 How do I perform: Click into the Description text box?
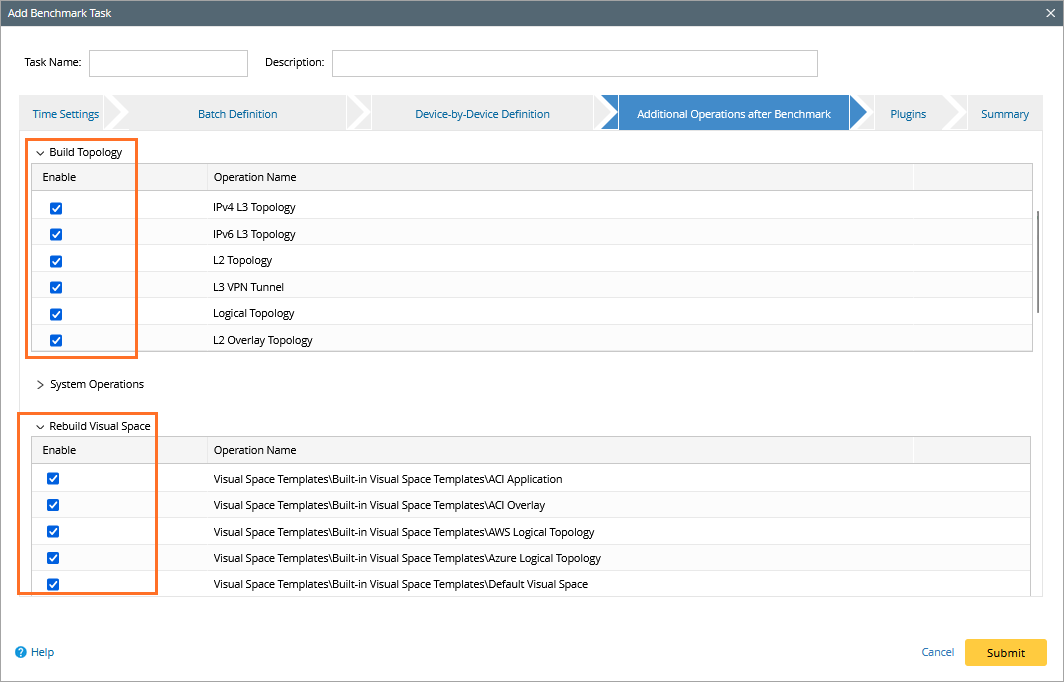[x=574, y=63]
